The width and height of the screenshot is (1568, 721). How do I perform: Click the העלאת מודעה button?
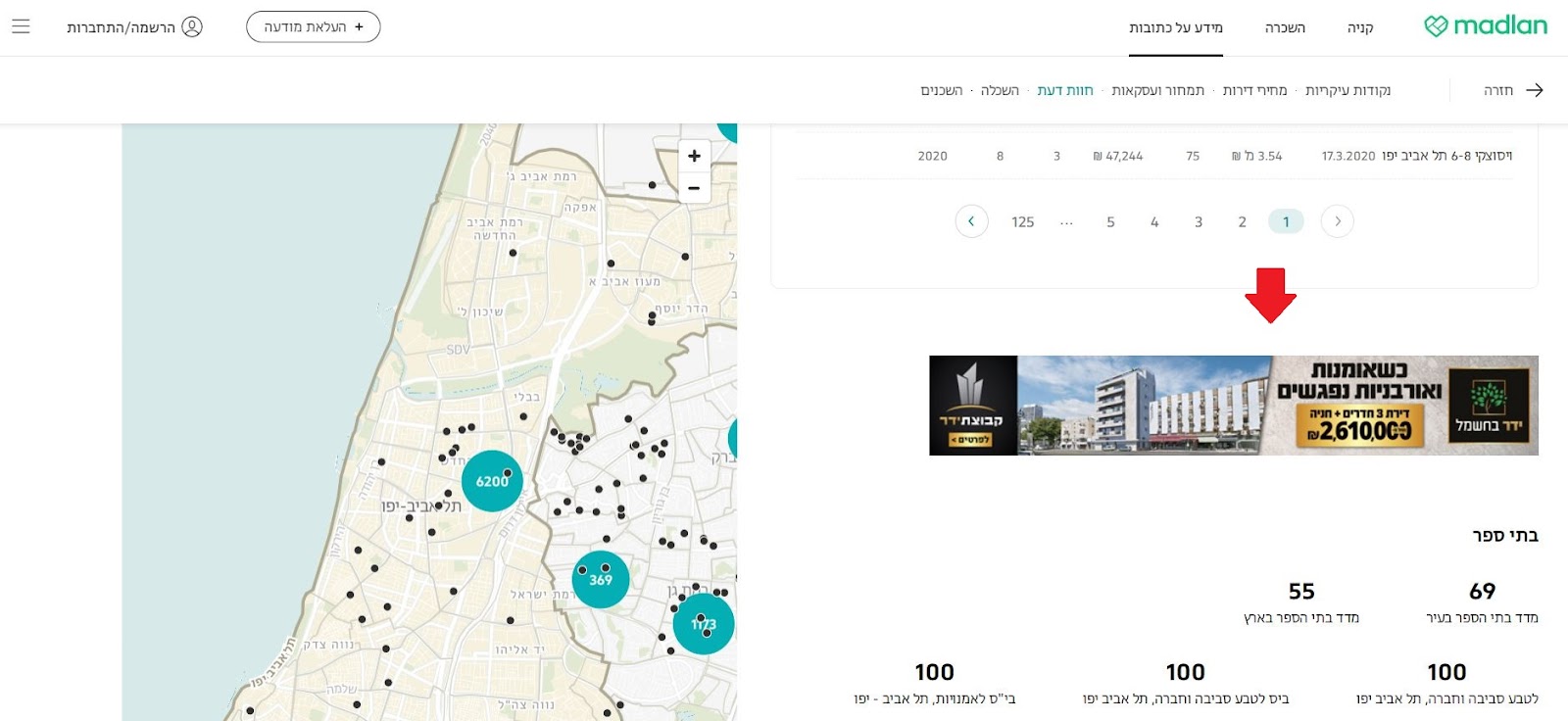313,26
